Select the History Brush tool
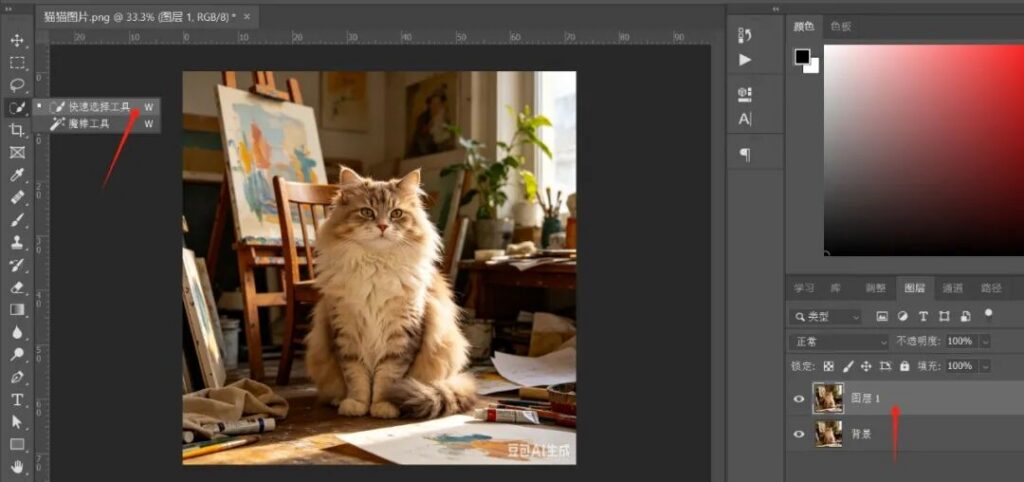 click(x=17, y=265)
